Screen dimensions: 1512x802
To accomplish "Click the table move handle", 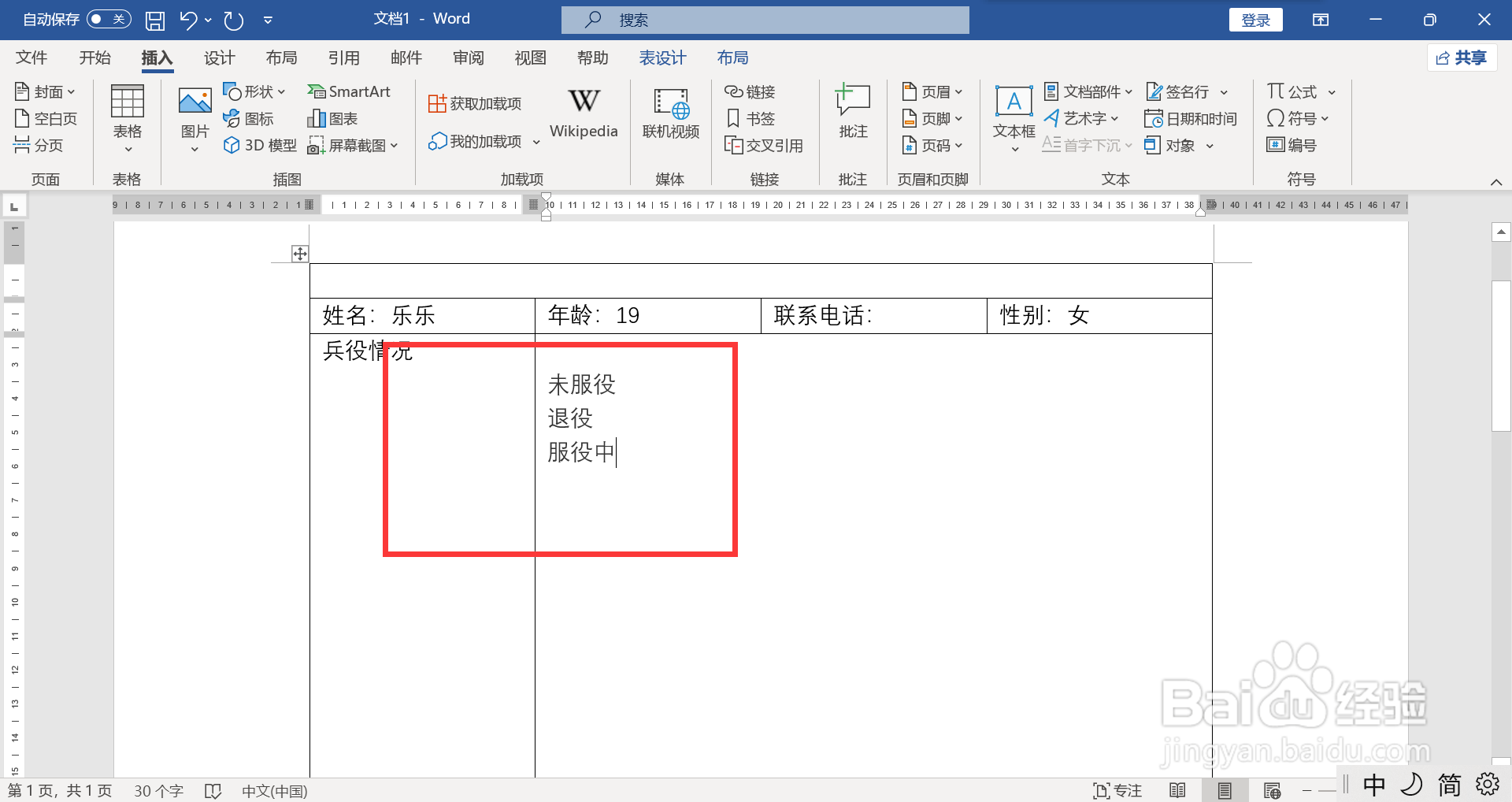I will pos(300,254).
